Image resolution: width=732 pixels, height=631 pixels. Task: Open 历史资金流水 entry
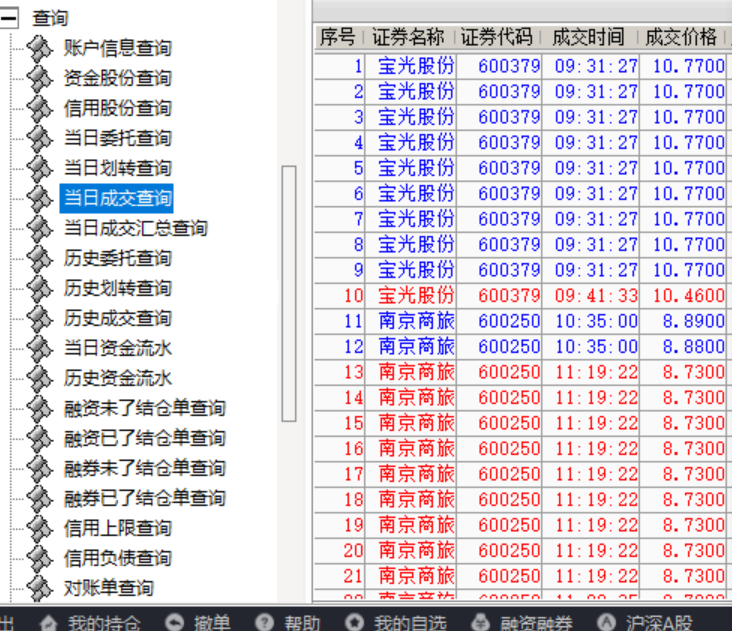click(118, 378)
